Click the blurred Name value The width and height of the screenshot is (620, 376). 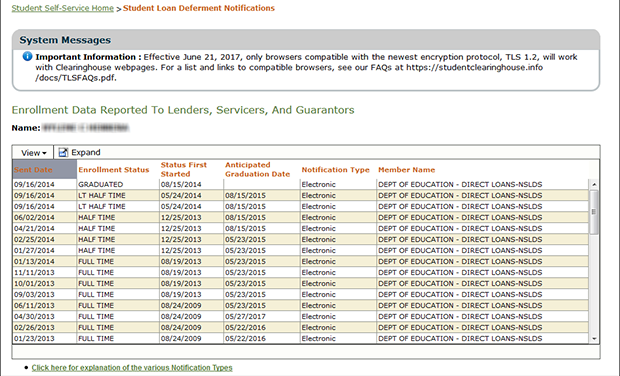pyautogui.click(x=85, y=128)
